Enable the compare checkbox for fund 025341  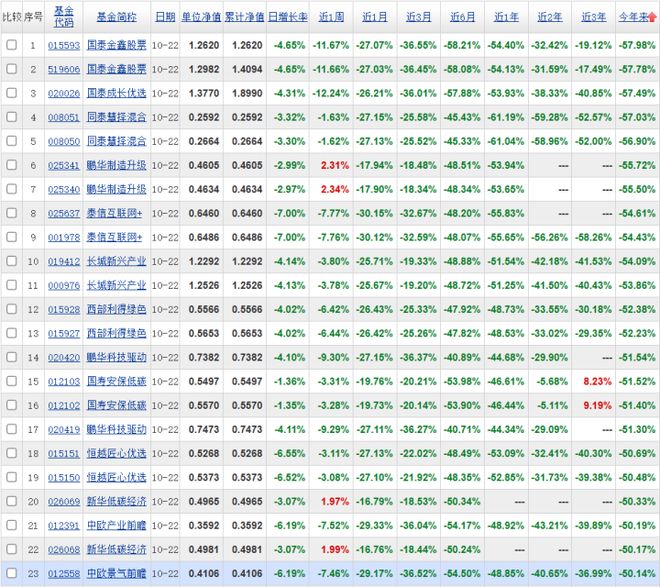[x=12, y=165]
